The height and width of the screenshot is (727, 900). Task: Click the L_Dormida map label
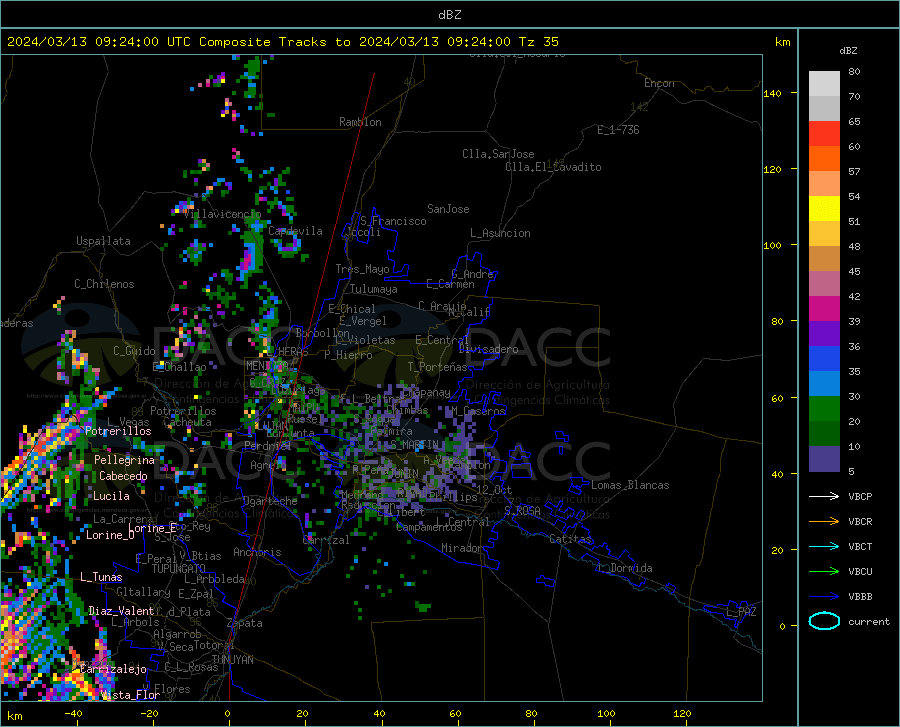coord(624,568)
